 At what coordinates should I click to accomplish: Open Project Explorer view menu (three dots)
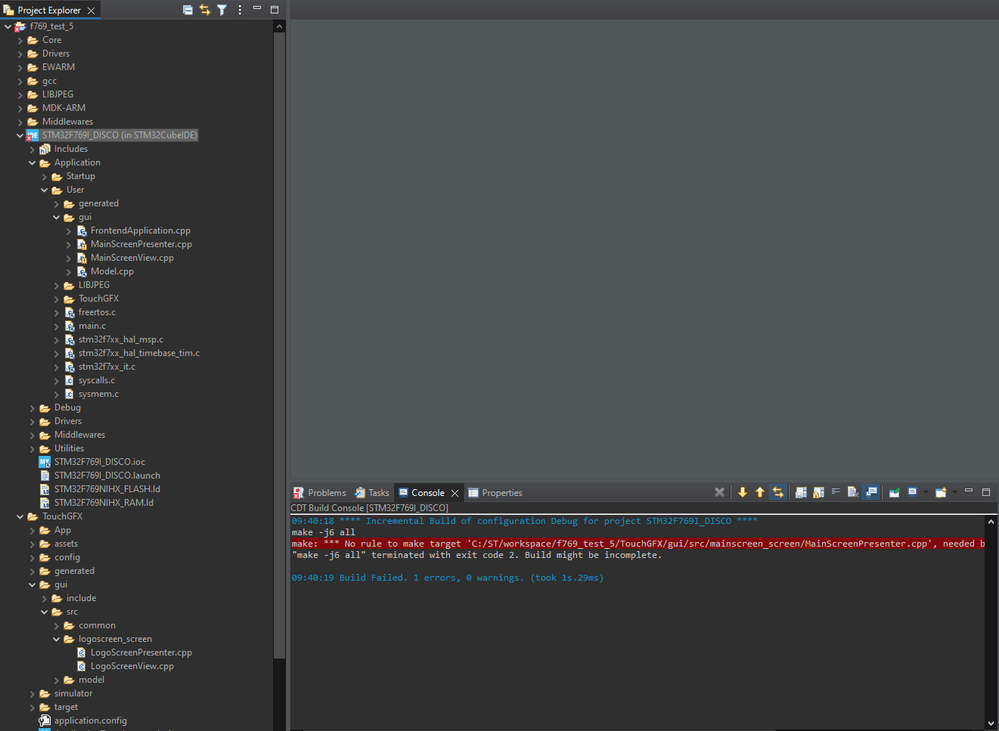[x=240, y=10]
